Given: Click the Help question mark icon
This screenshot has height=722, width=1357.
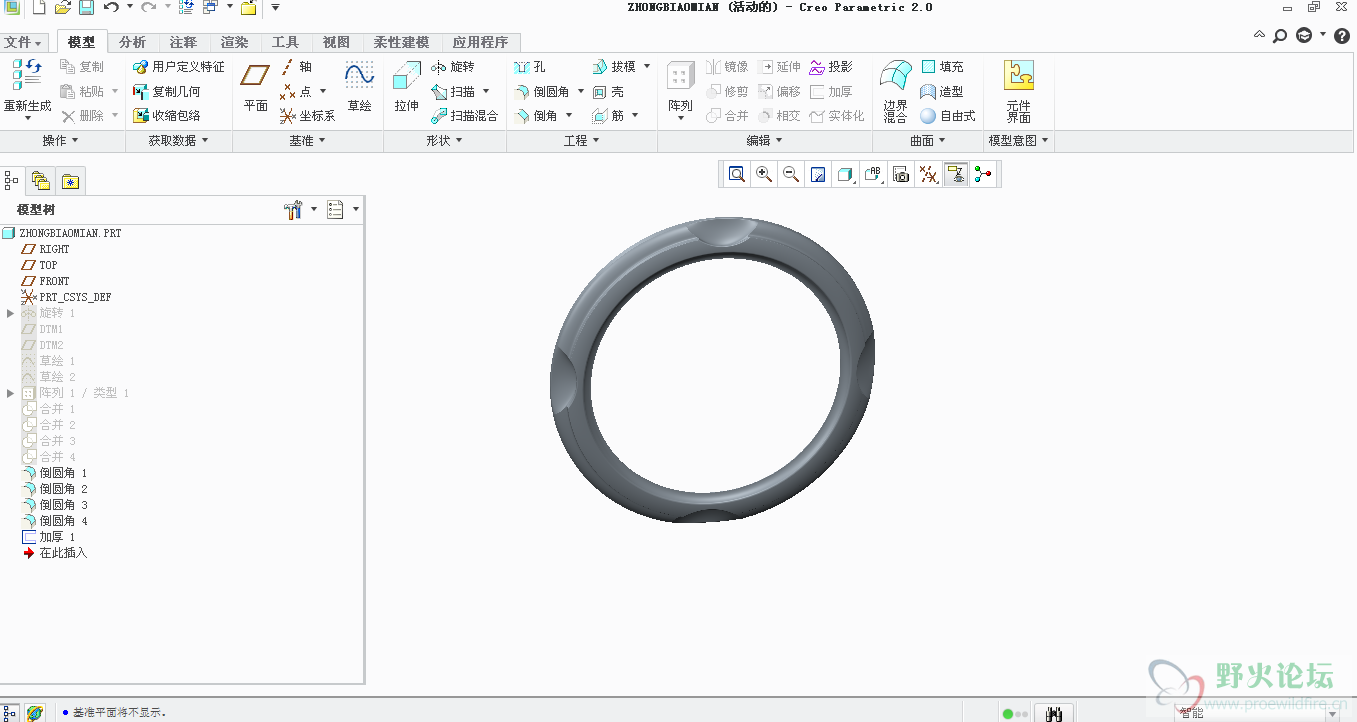Looking at the screenshot, I should point(1342,36).
